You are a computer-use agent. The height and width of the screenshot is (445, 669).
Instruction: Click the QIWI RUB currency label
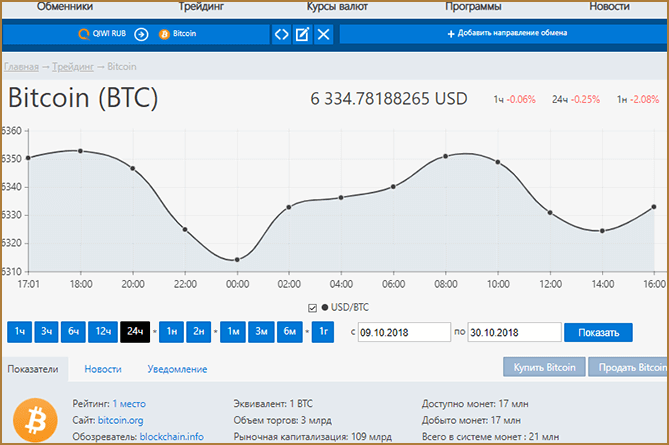click(x=109, y=34)
